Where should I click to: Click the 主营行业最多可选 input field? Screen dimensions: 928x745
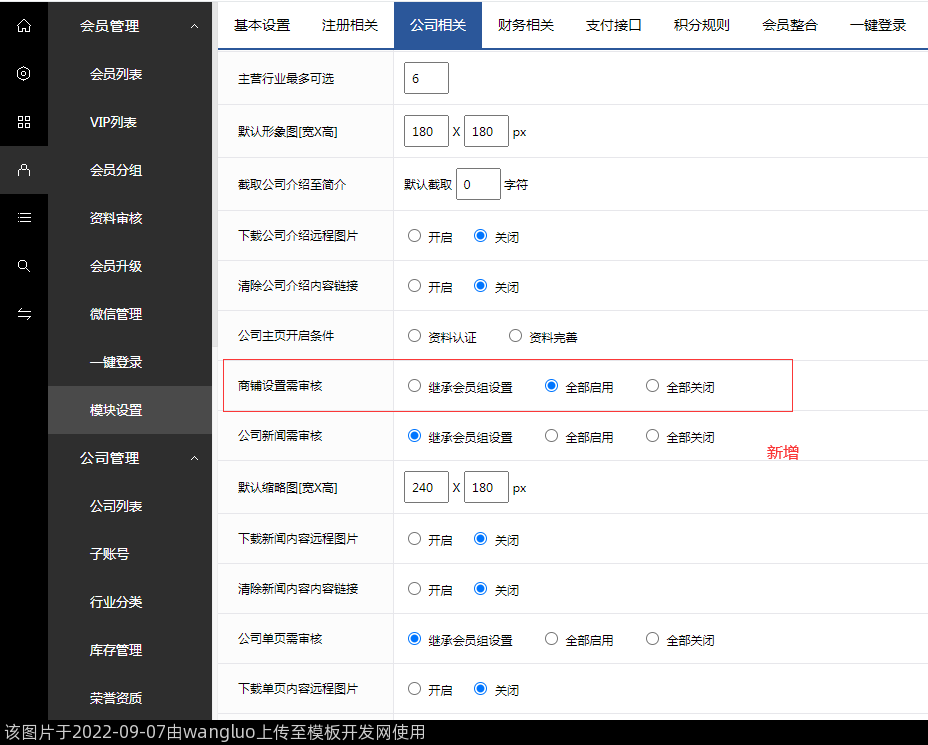pos(426,78)
